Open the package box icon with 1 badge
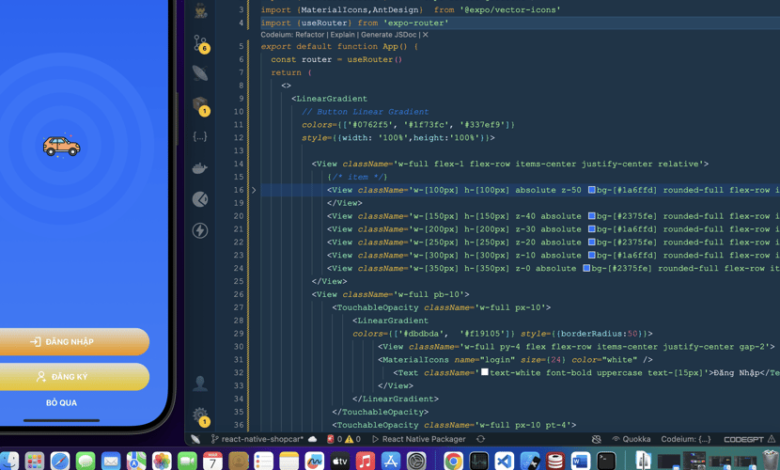 201,105
